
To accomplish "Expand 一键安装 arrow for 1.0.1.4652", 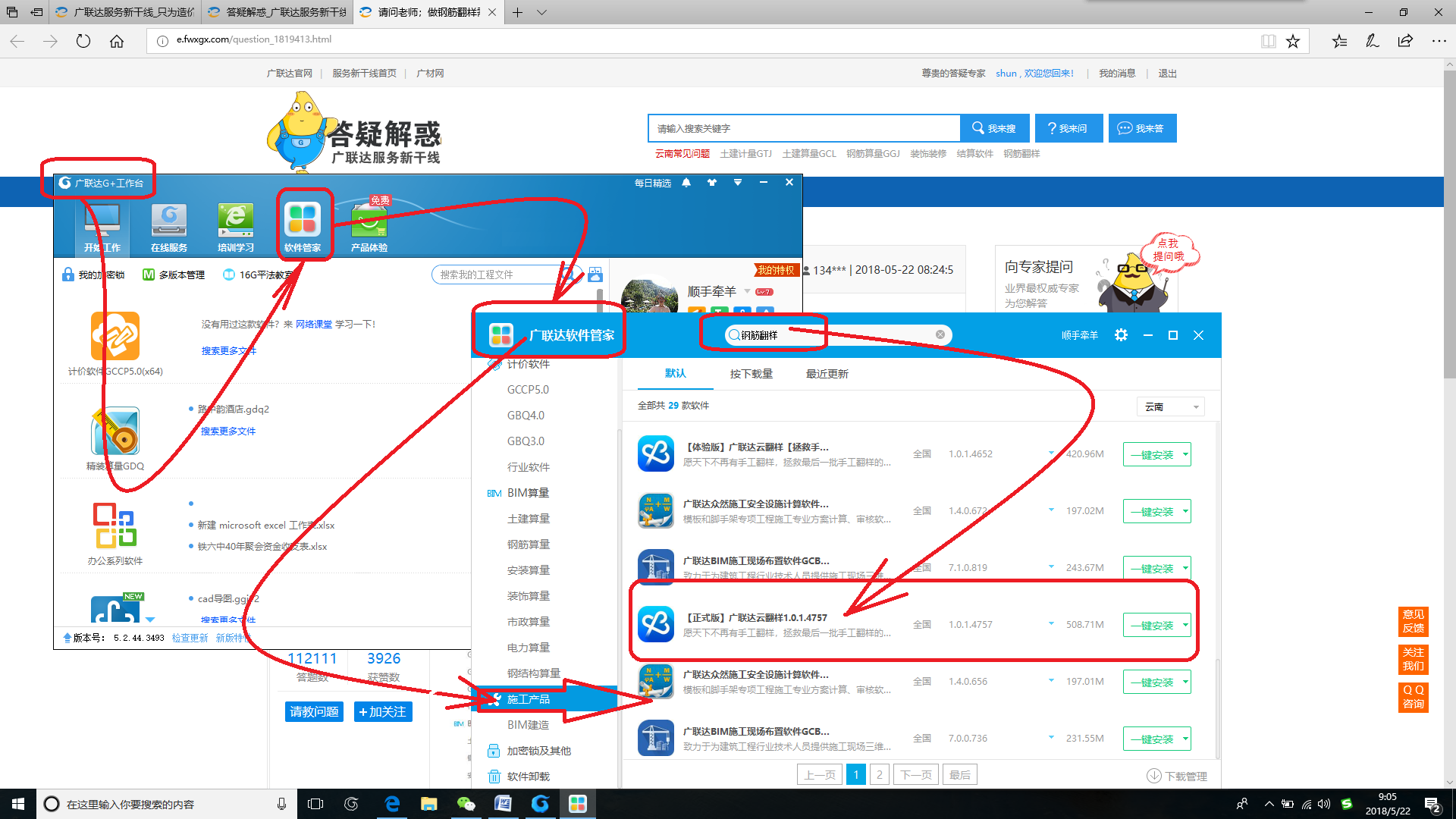I will coord(1185,454).
